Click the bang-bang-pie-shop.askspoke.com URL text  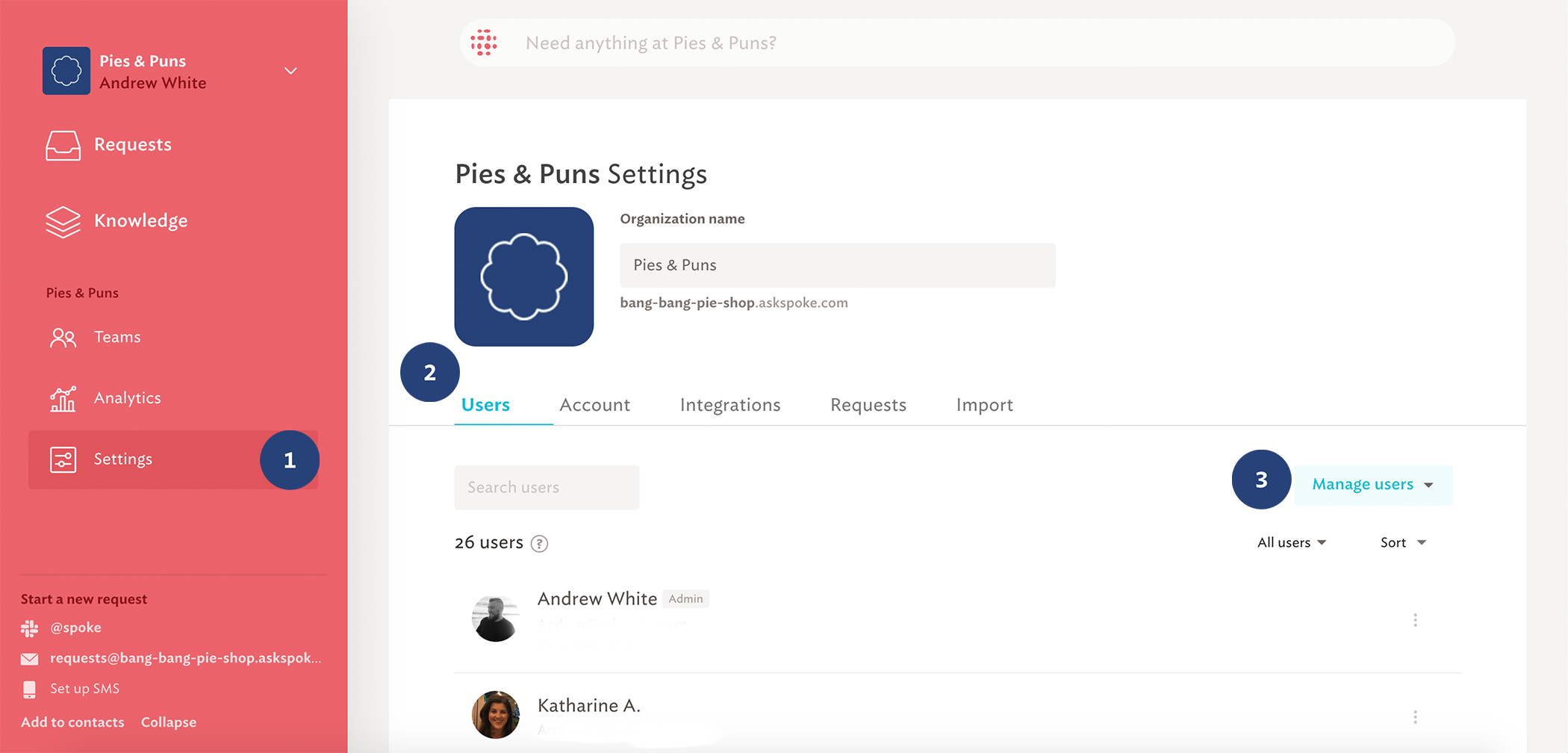[x=734, y=303]
